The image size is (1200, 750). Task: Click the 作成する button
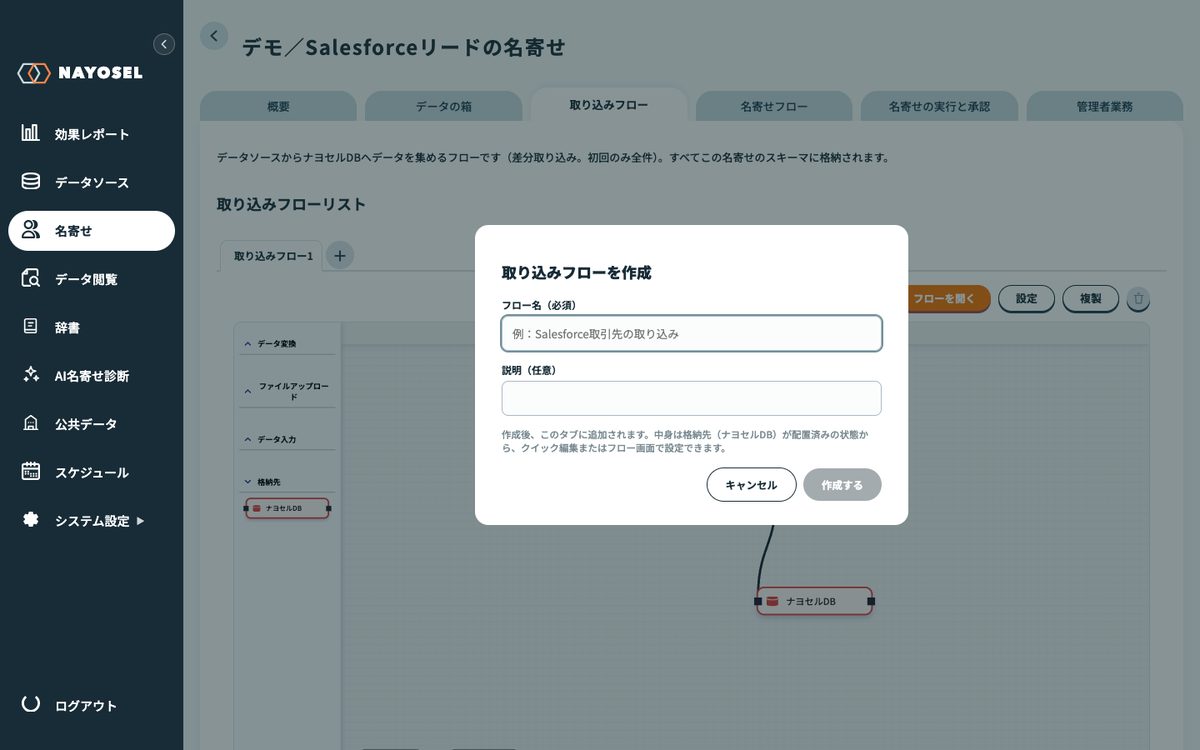tap(842, 485)
